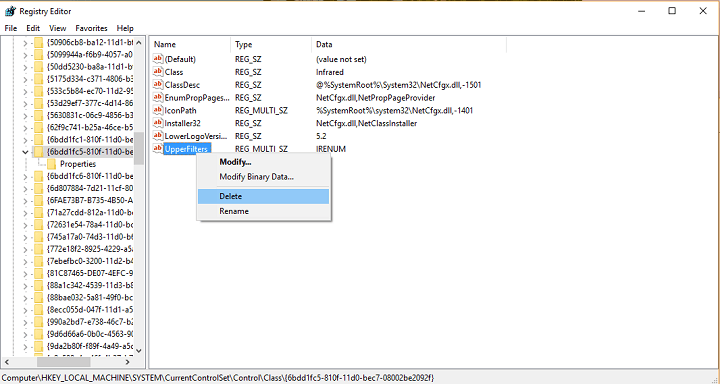Expand the {81C87465-DE07-4EFC key

pos(25,273)
